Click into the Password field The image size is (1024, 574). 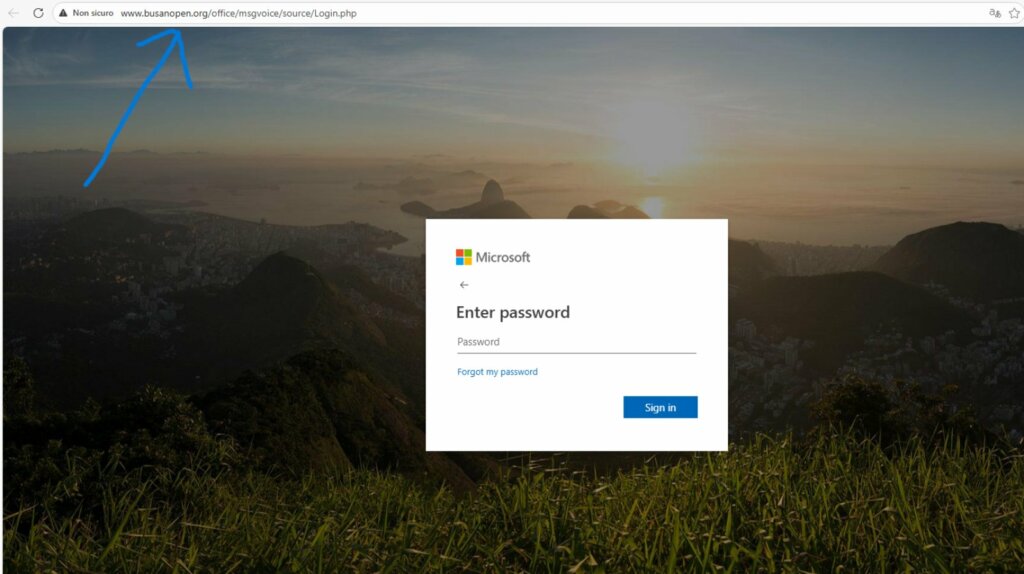(576, 342)
